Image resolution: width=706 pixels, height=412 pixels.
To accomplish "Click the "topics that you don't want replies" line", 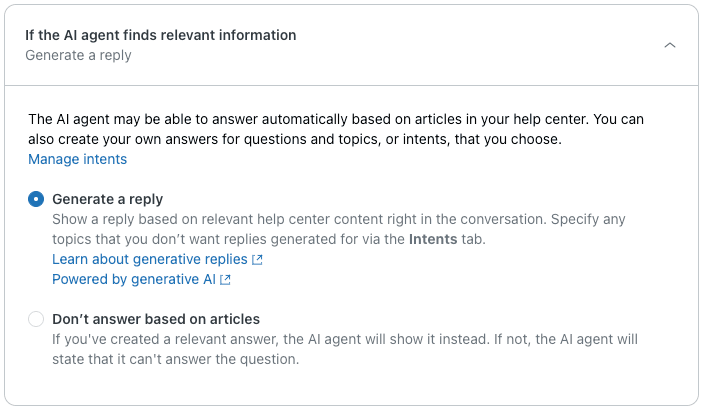I will click(200, 239).
